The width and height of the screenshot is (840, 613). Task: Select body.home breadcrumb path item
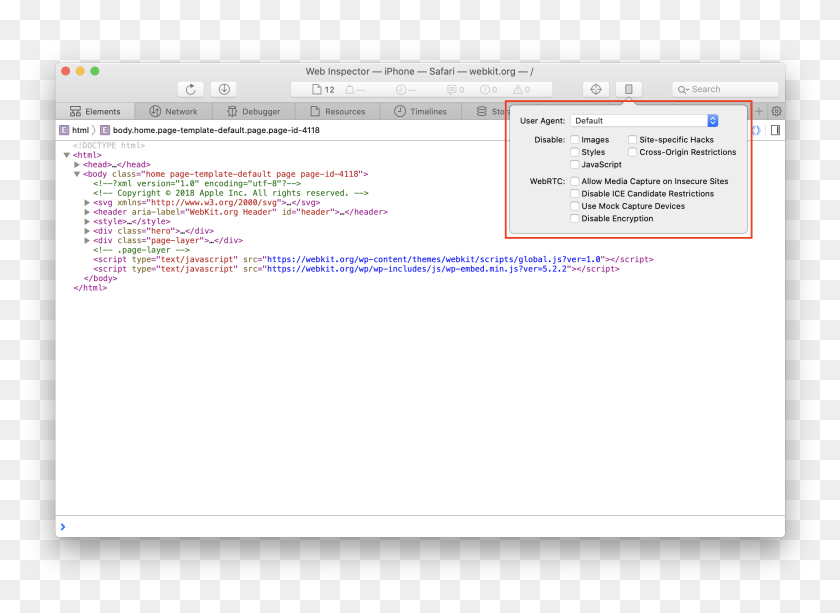(210, 130)
